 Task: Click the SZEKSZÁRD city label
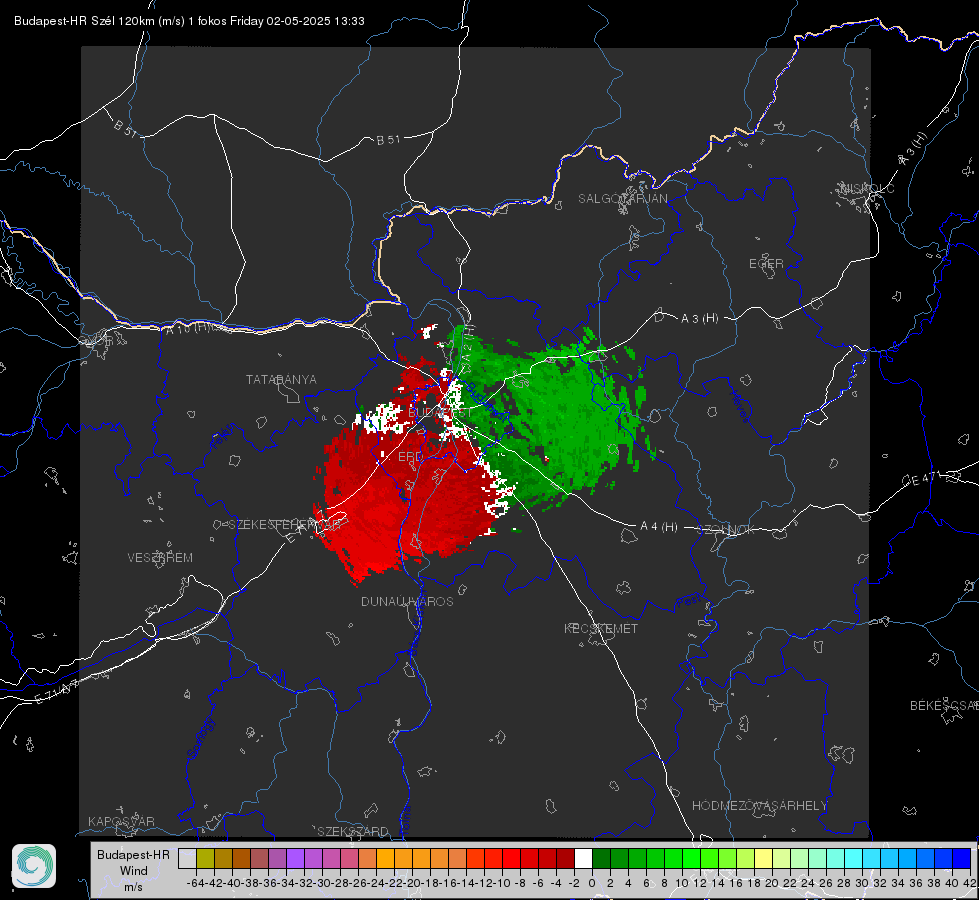tap(352, 831)
